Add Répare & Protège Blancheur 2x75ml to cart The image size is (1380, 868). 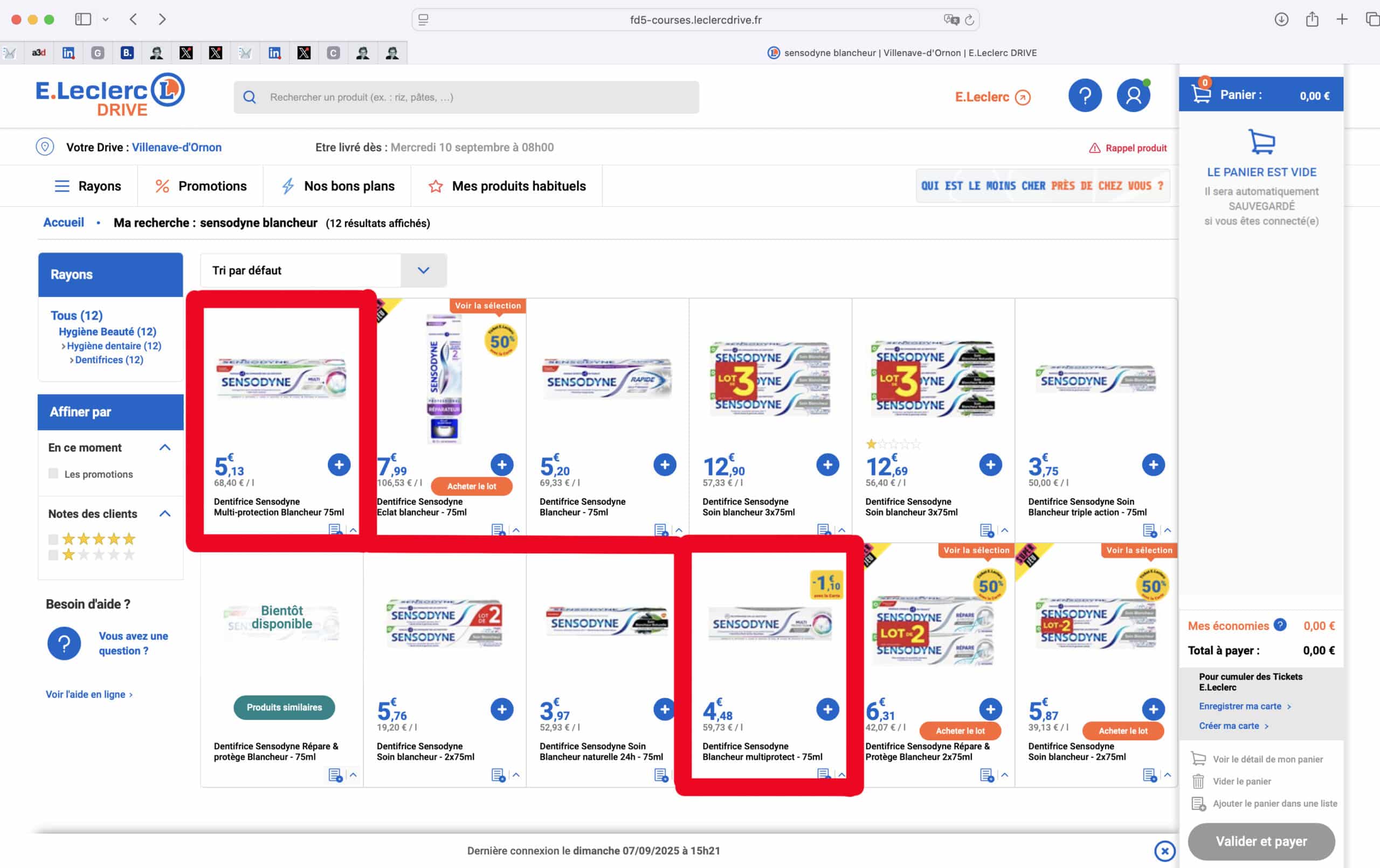pyautogui.click(x=990, y=709)
